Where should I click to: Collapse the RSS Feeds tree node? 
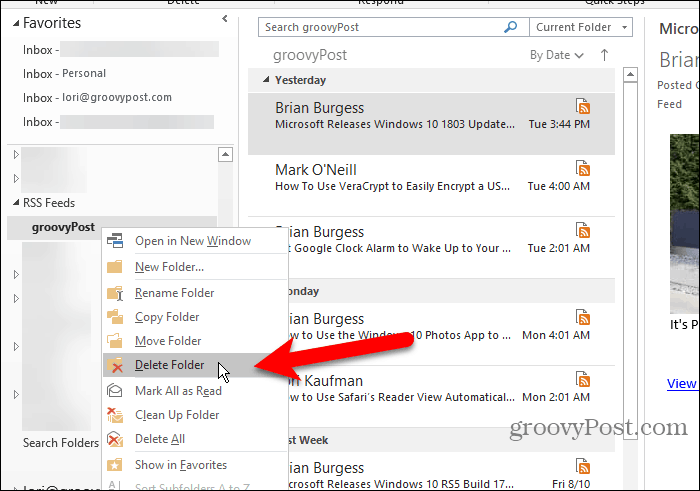click(x=16, y=203)
